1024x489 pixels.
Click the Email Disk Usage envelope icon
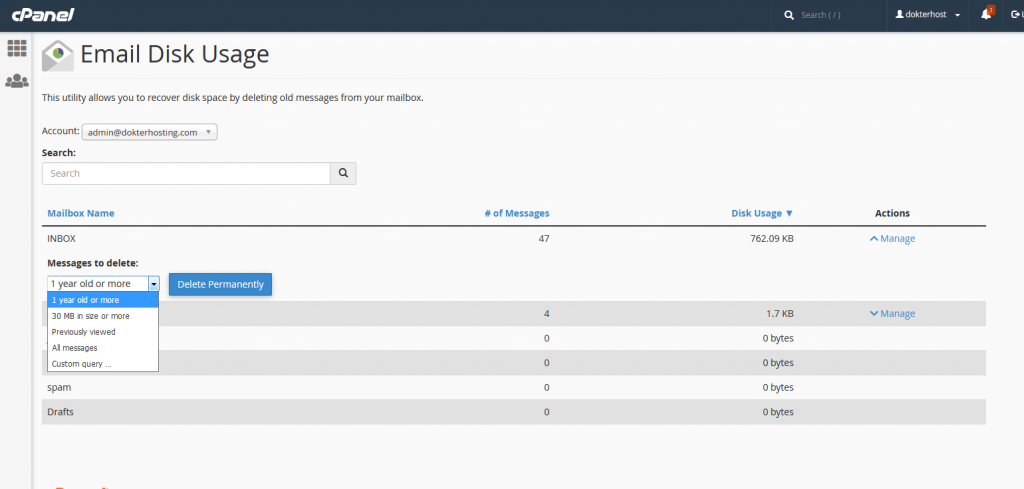pyautogui.click(x=58, y=55)
